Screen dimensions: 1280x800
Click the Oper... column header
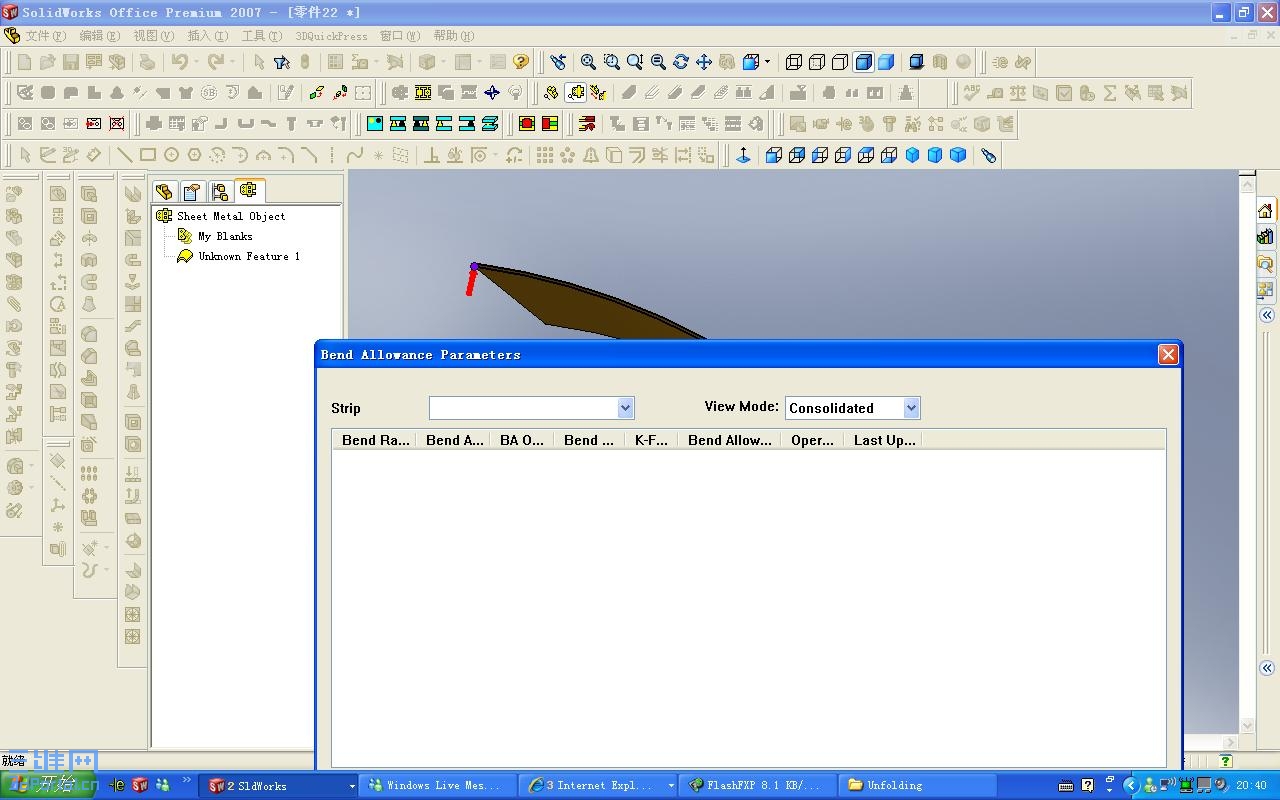[812, 440]
